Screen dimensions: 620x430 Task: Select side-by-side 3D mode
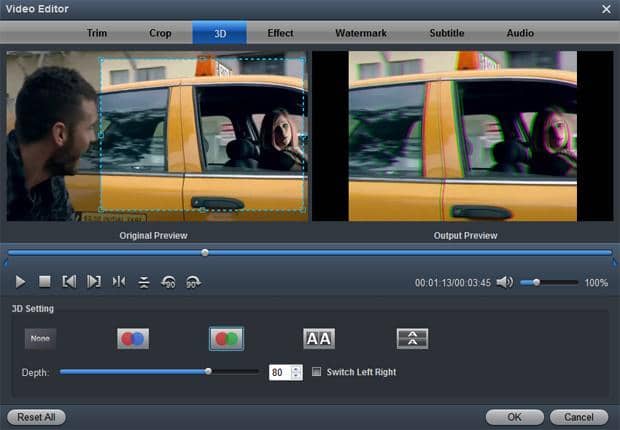pos(319,339)
